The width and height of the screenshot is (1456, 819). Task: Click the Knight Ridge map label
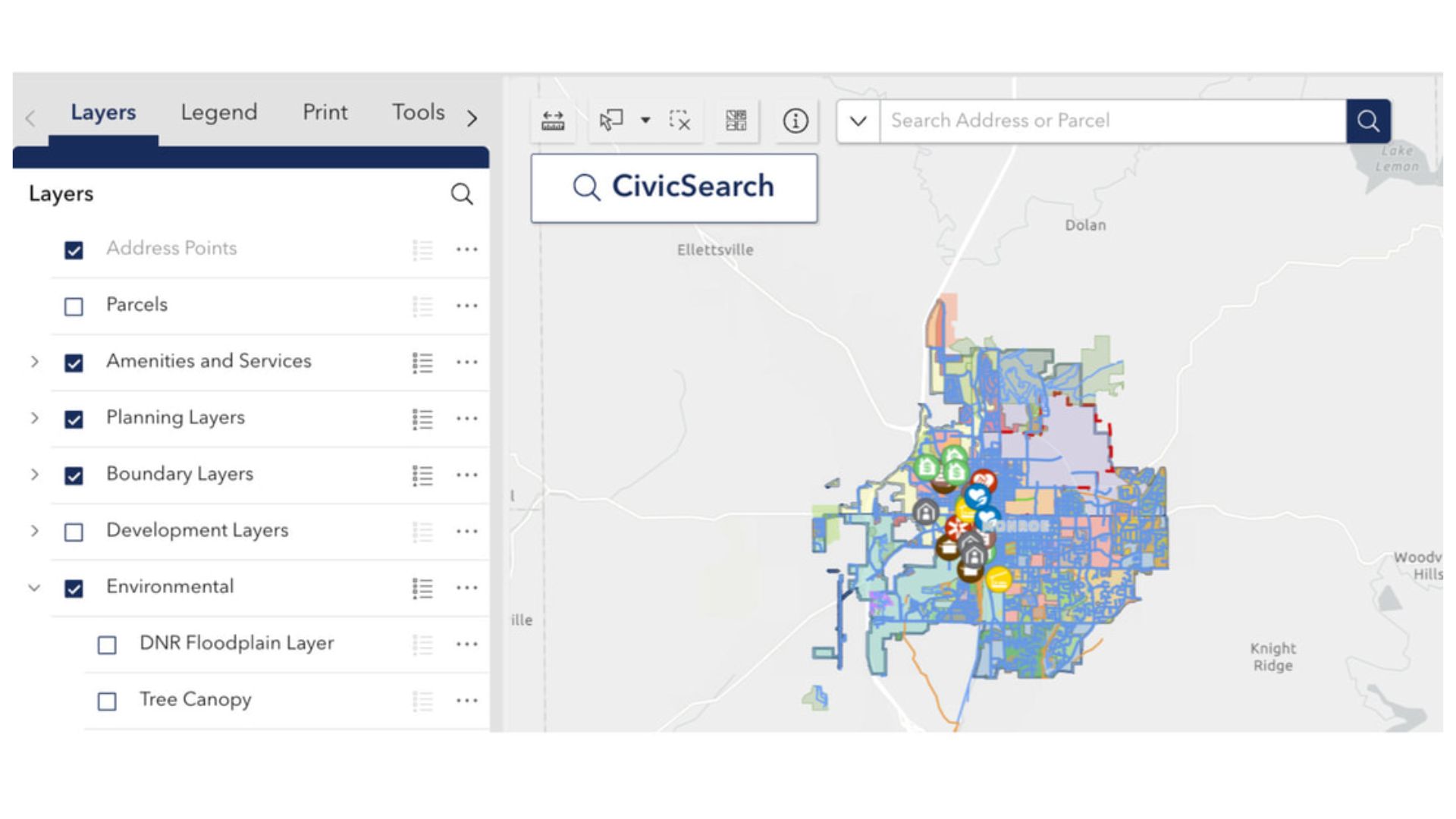tap(1273, 657)
